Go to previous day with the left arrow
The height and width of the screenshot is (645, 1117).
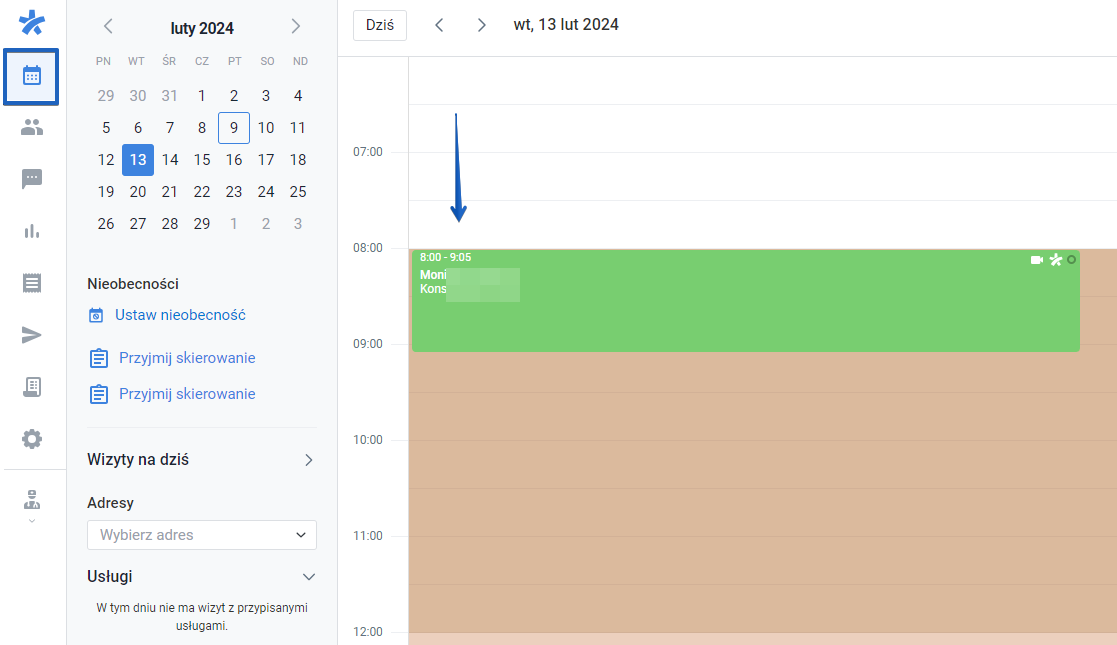tap(439, 25)
